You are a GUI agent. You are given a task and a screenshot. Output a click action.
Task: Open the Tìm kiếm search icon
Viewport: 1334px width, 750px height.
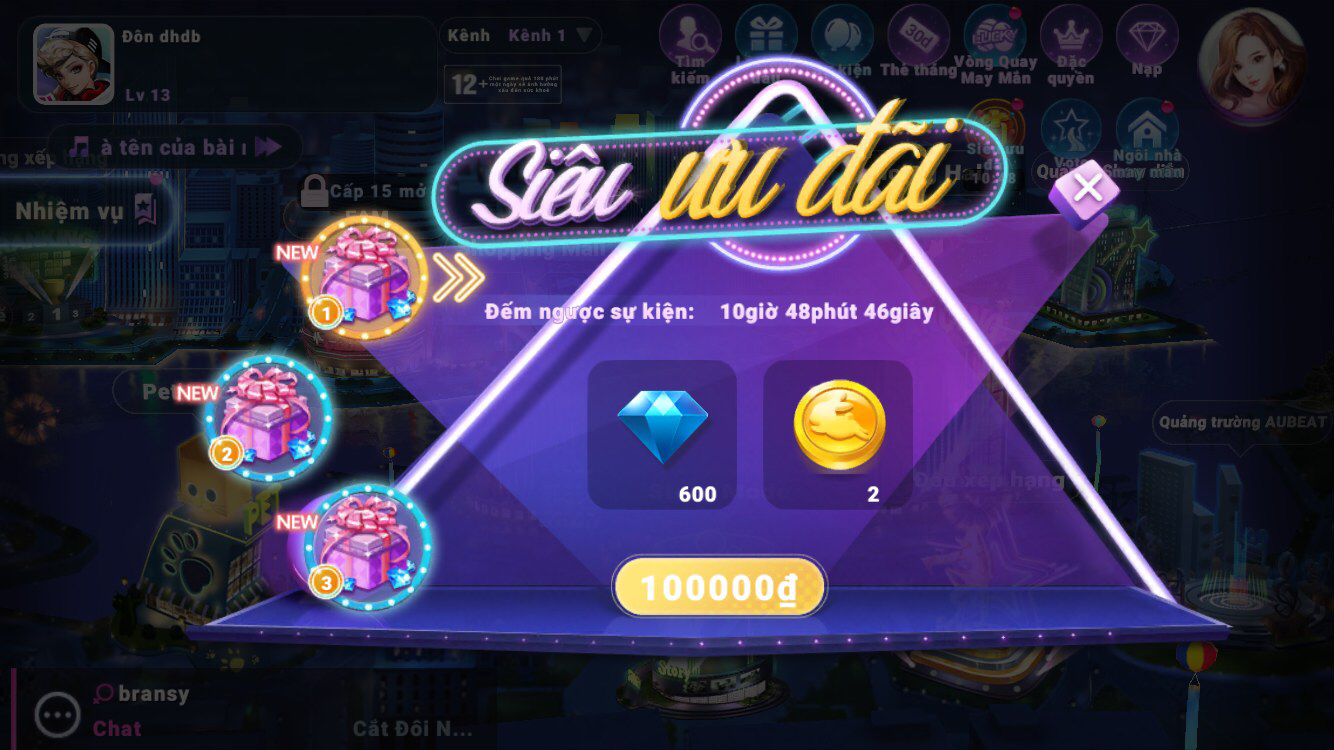point(690,43)
